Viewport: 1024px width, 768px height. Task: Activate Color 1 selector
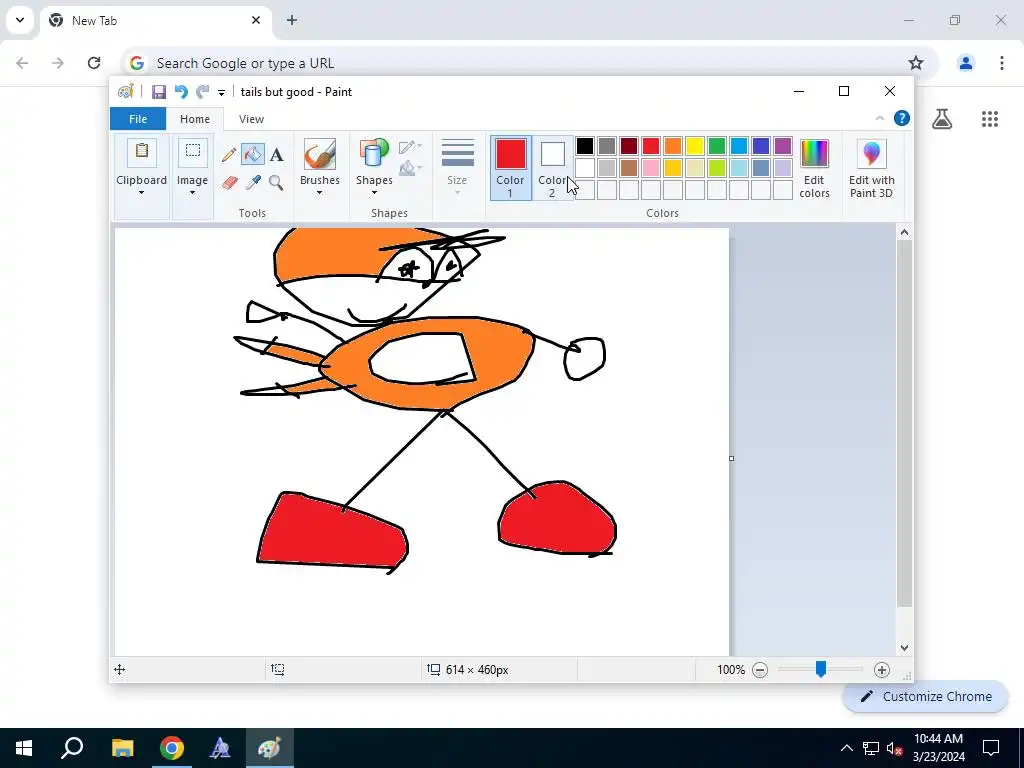point(511,168)
